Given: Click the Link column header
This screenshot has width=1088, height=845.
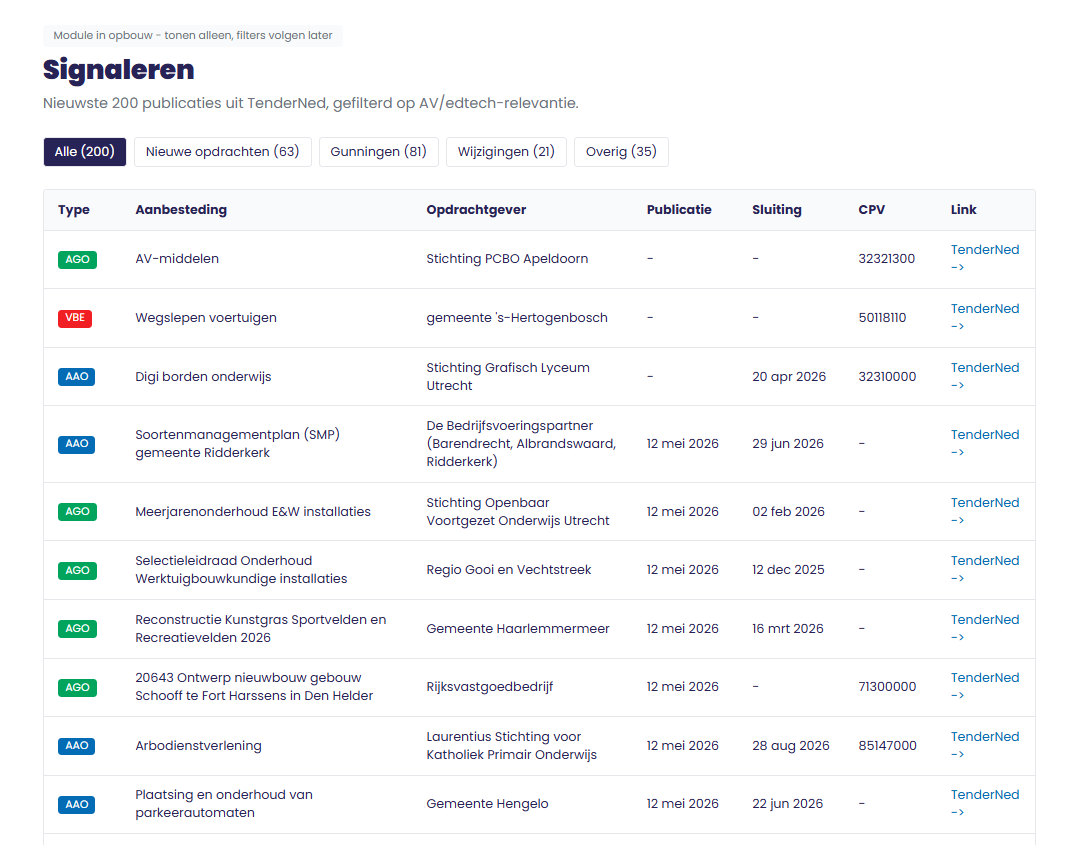Looking at the screenshot, I should [963, 210].
